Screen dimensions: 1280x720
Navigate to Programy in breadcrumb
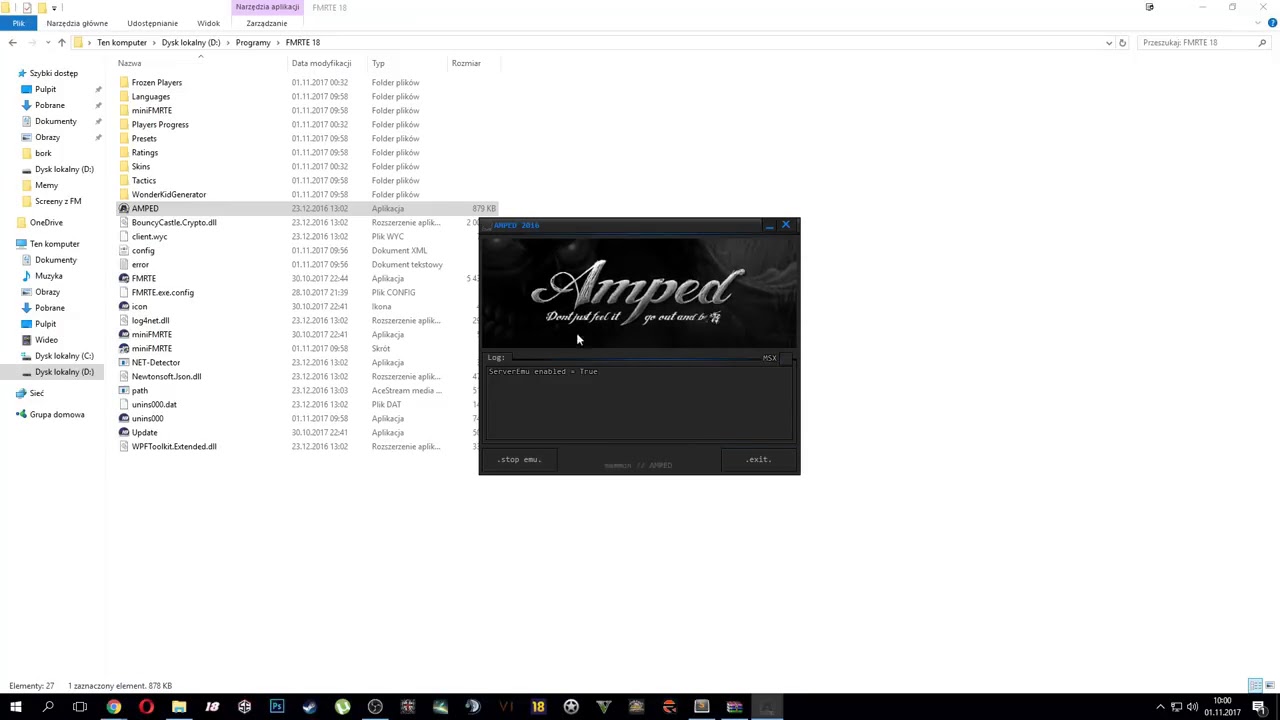coord(253,43)
